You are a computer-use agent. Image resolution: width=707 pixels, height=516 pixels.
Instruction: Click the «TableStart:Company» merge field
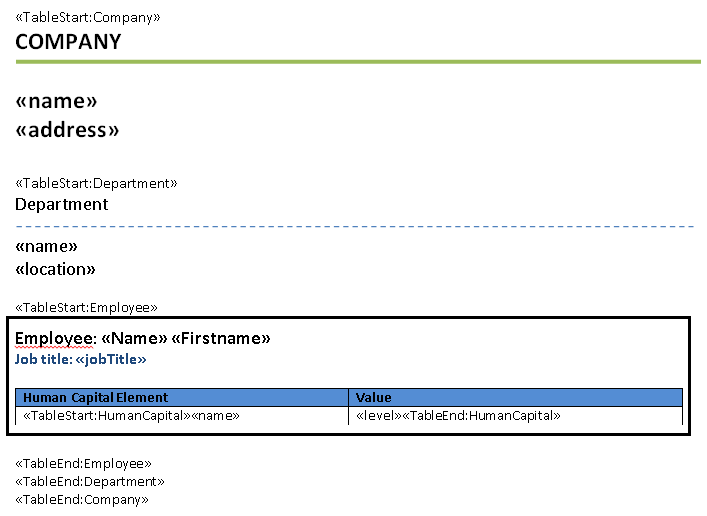pos(87,18)
